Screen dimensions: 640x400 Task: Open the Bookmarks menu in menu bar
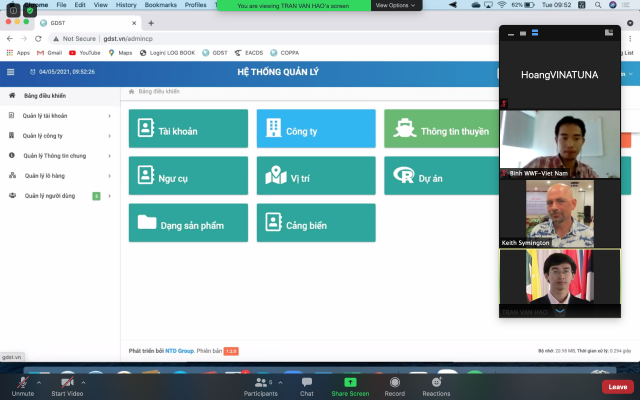pos(160,5)
